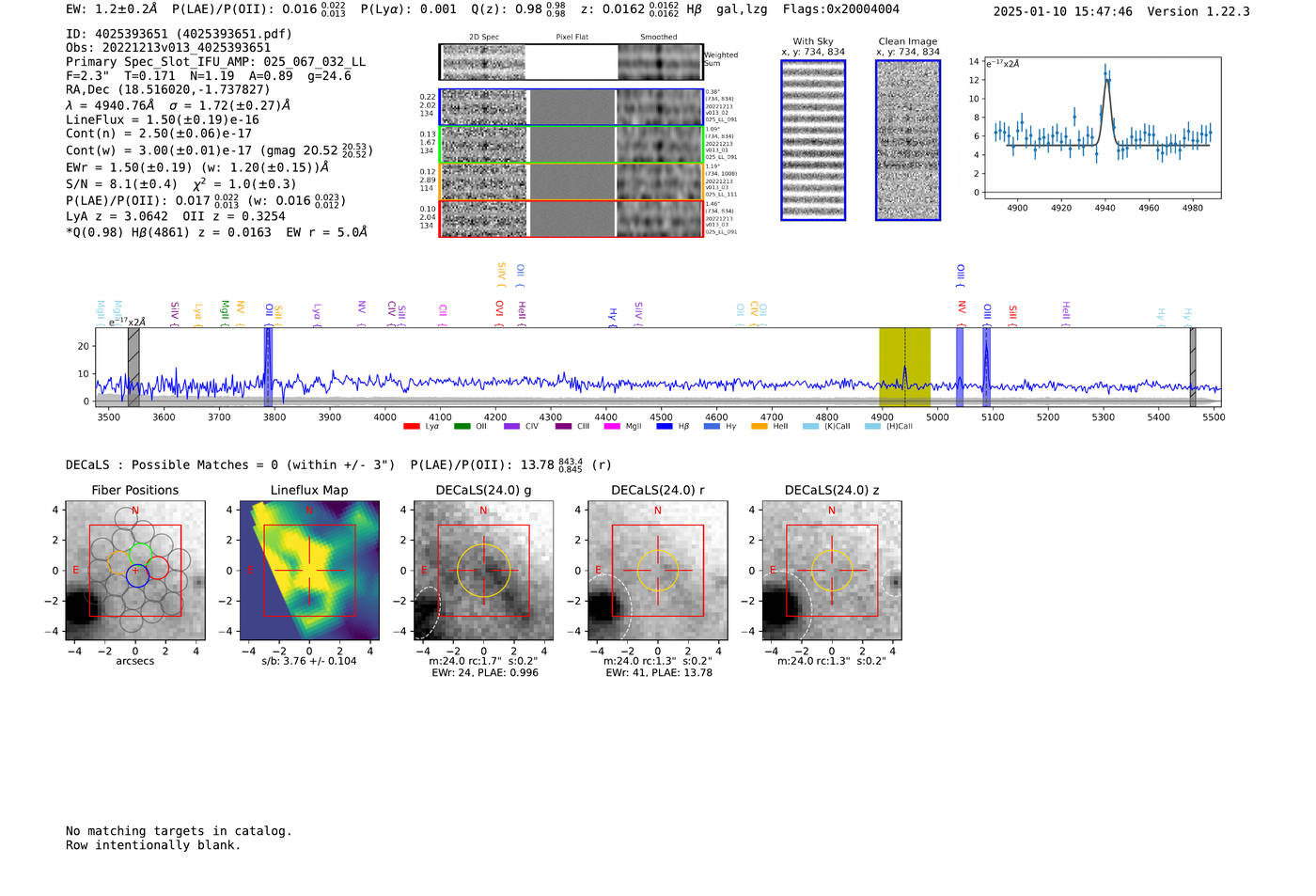
Task: Select the green-bordered 2D fiber cutout row
Action: (x=572, y=145)
